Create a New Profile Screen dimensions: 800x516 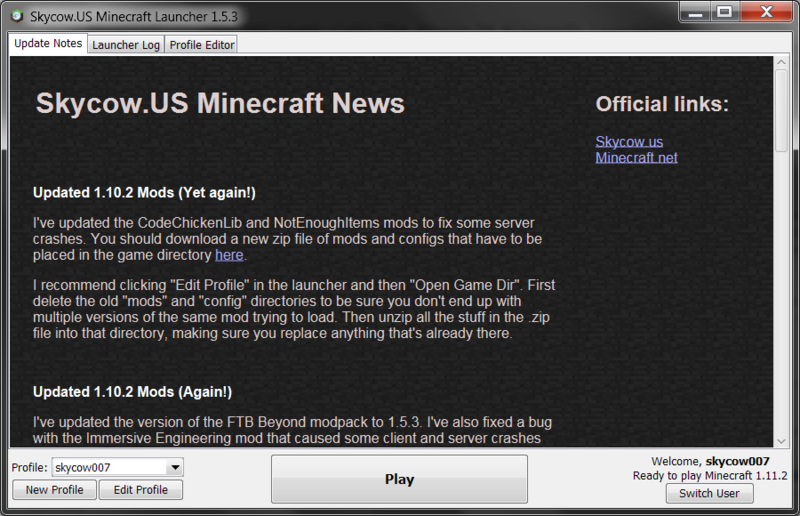tap(55, 490)
